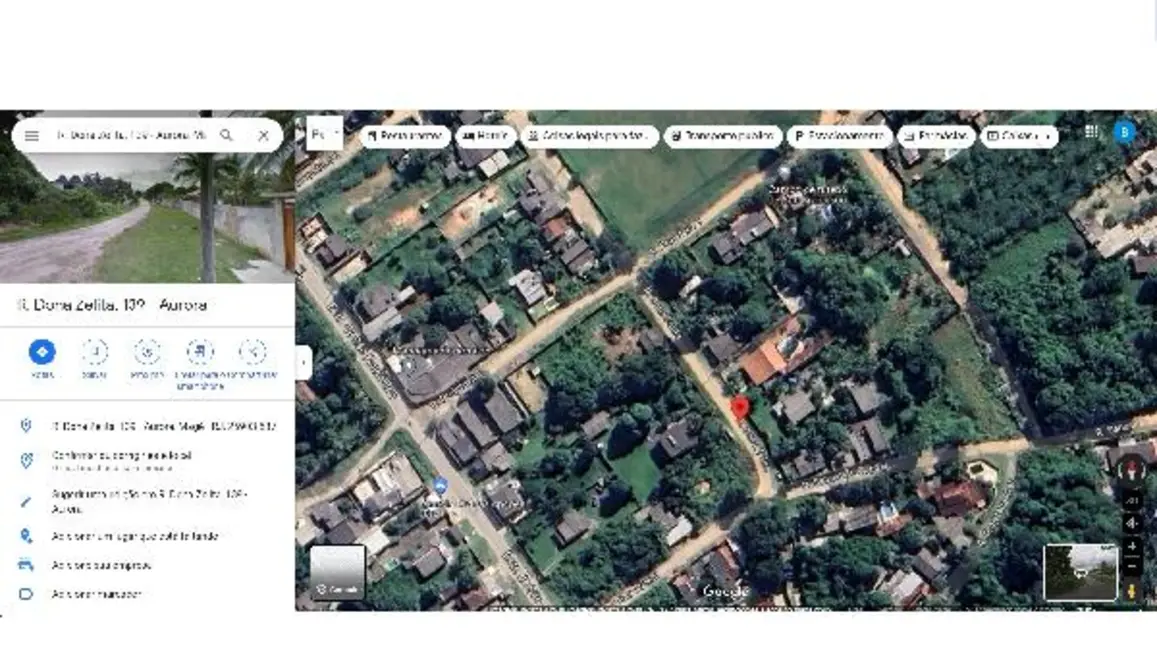Select the Estacionamento filter chip
The height and width of the screenshot is (650, 1157).
pyautogui.click(x=839, y=135)
